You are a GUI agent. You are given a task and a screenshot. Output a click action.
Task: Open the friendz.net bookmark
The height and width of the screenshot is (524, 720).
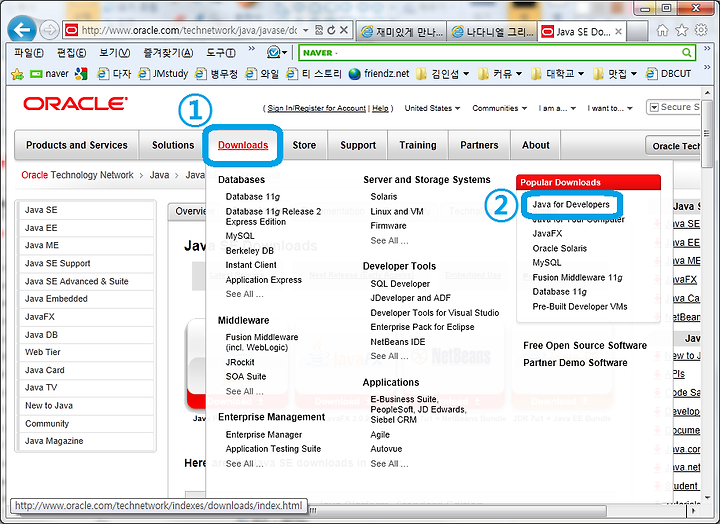379,73
